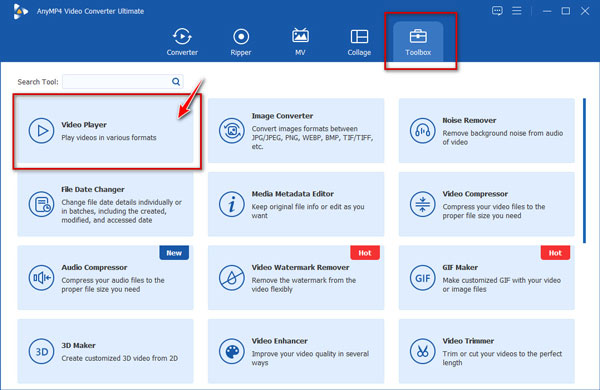Image resolution: width=600 pixels, height=390 pixels.
Task: Click the vertical scrollbar of tool list
Action: pyautogui.click(x=584, y=171)
